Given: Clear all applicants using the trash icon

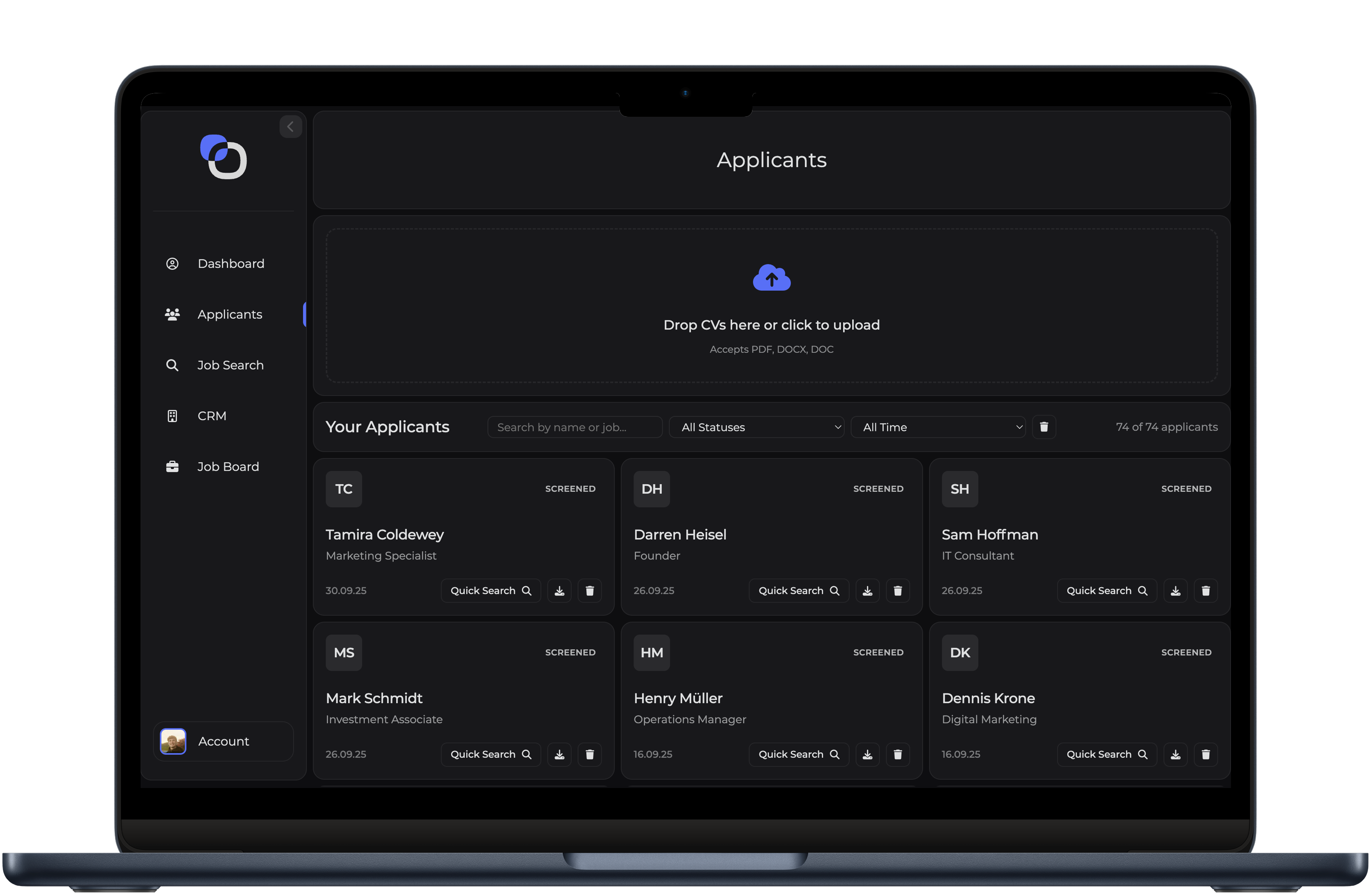Looking at the screenshot, I should (1043, 427).
